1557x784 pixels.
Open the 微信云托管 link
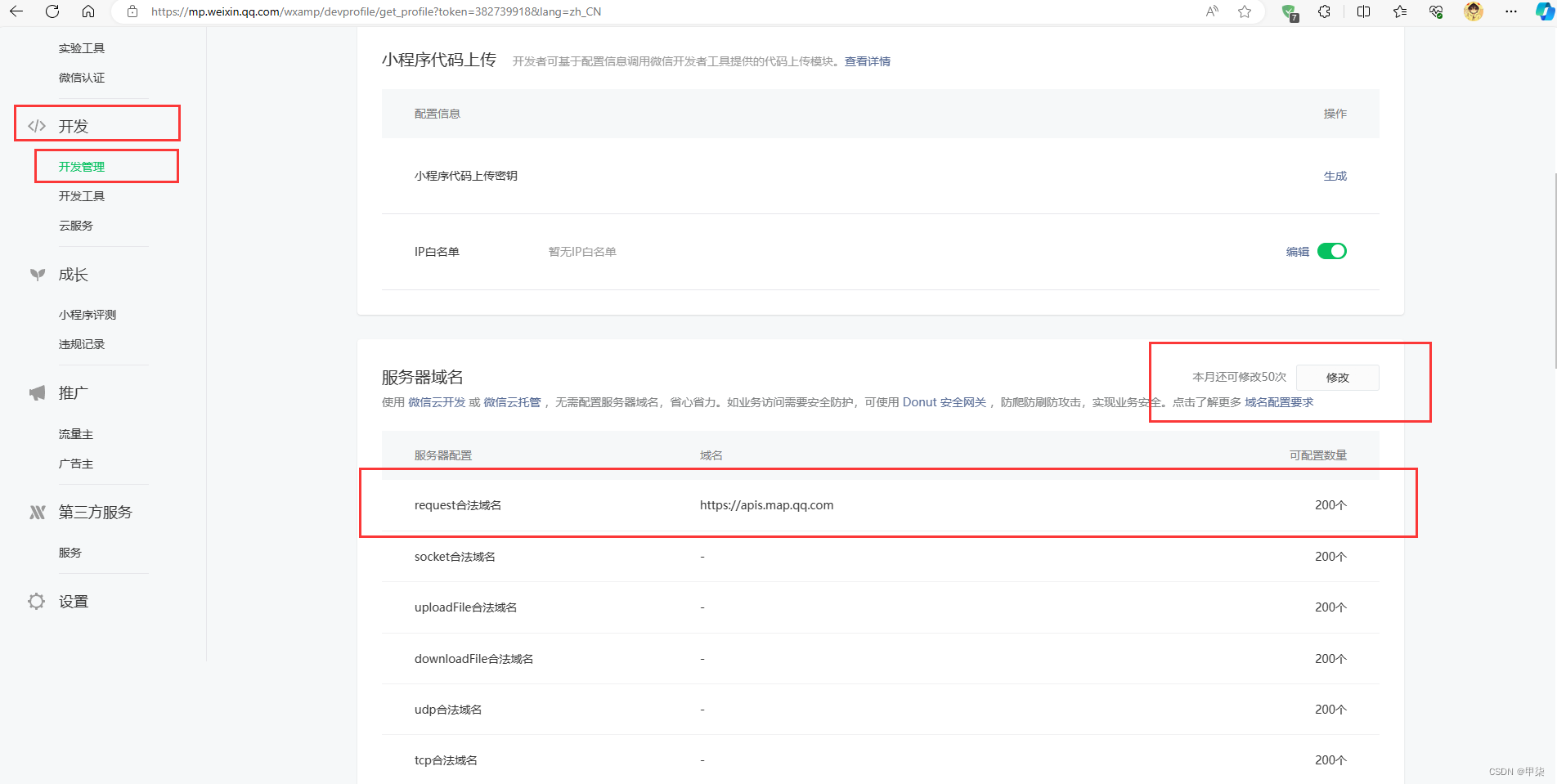coord(512,402)
